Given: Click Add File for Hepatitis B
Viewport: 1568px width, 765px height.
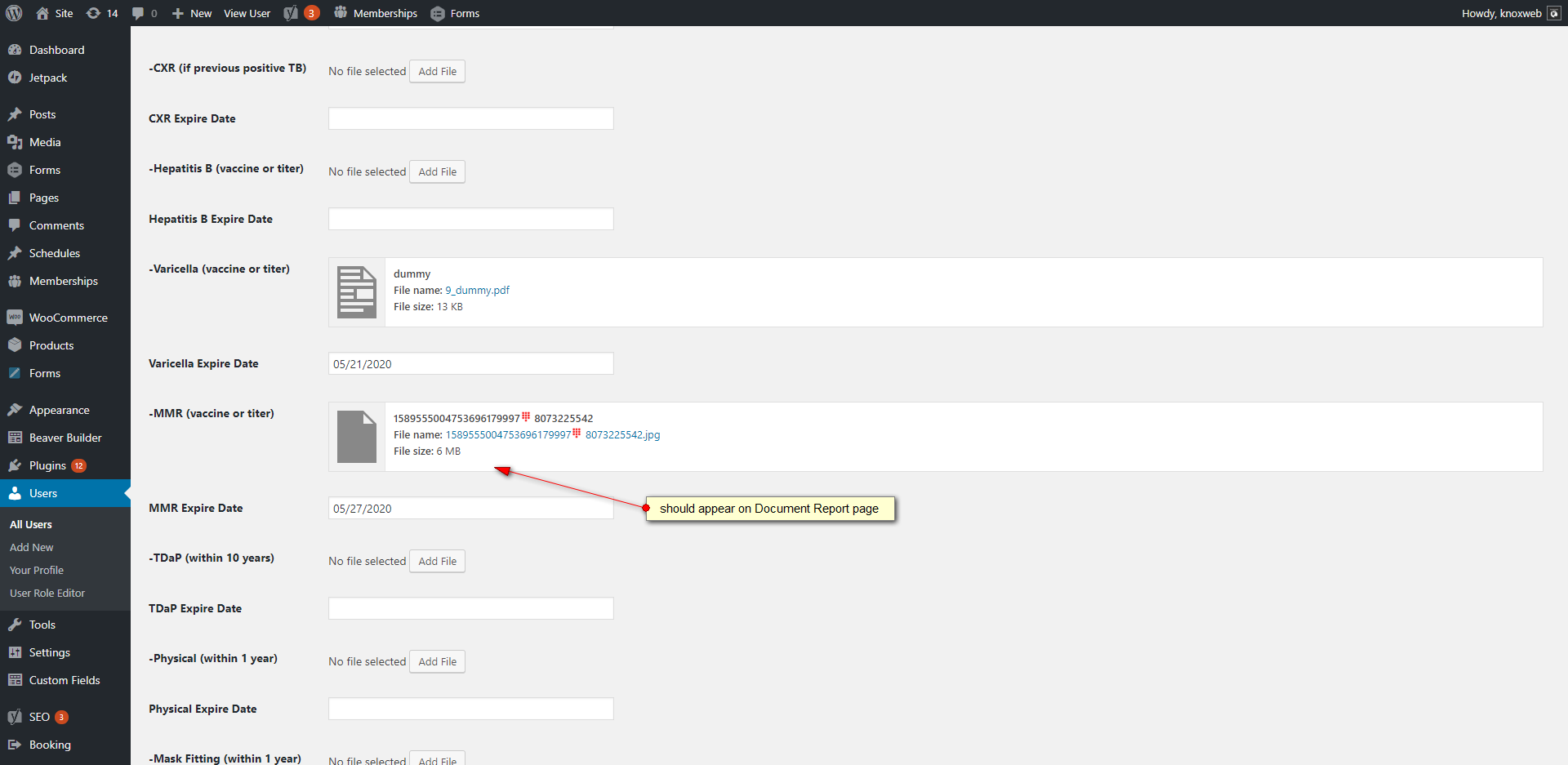Looking at the screenshot, I should [x=437, y=171].
